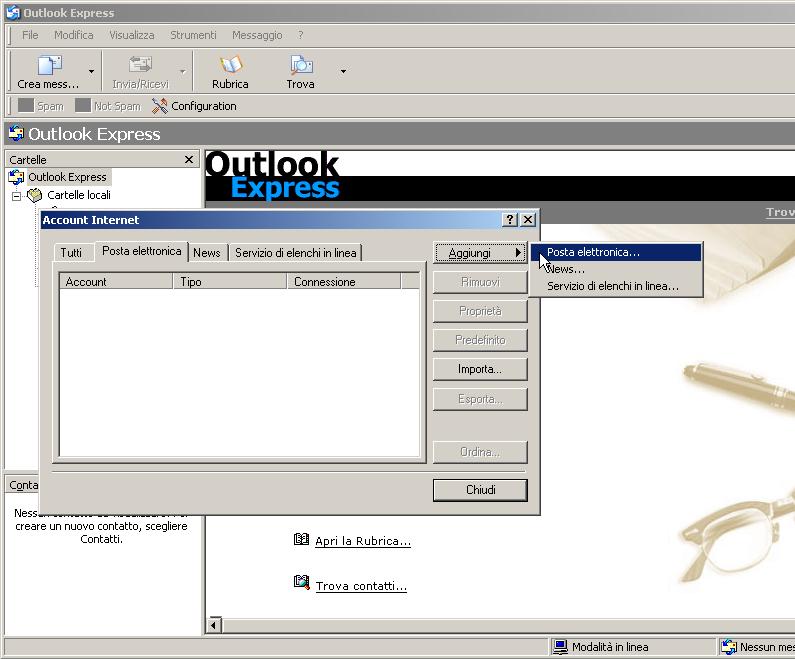Click the Trova contatti icon
The width and height of the screenshot is (795, 659).
tap(302, 582)
